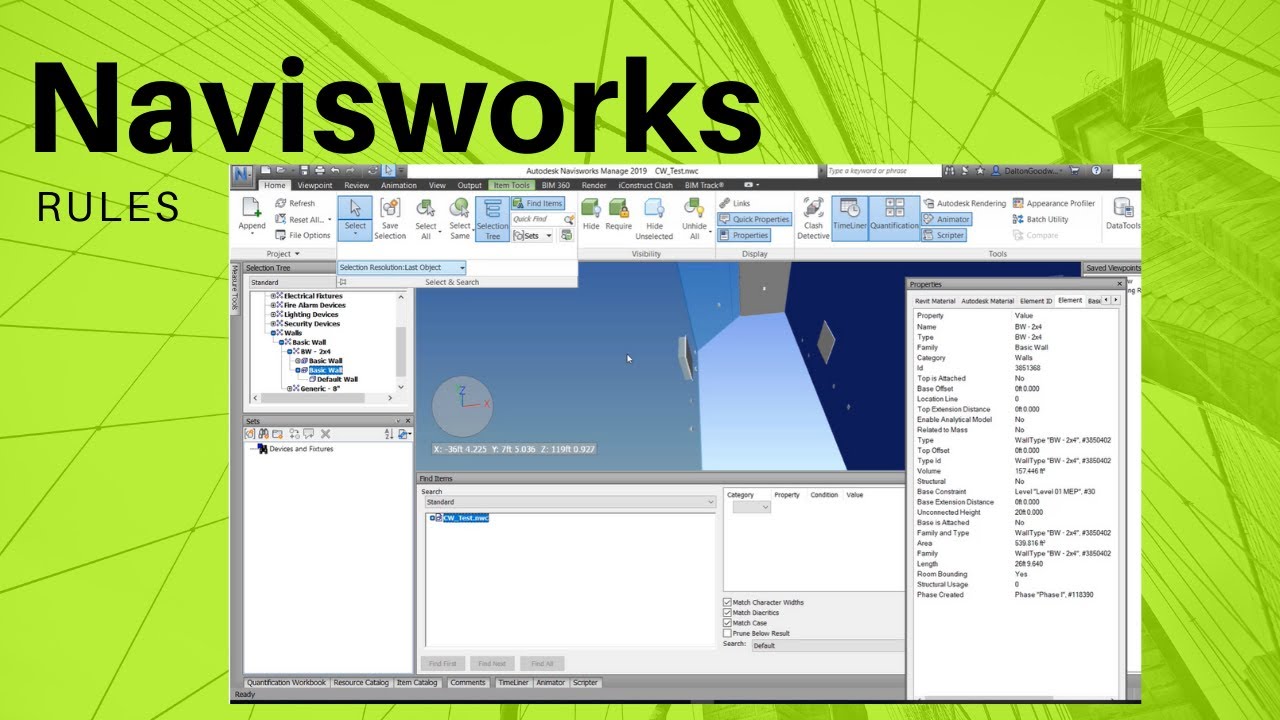
Task: Toggle the Animator window button
Action: click(946, 219)
